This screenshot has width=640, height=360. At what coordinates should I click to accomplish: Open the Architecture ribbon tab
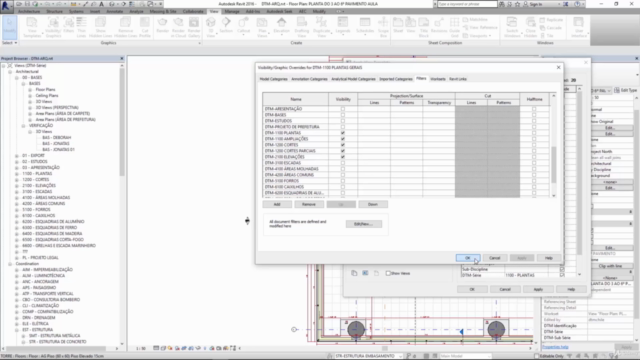click(29, 11)
